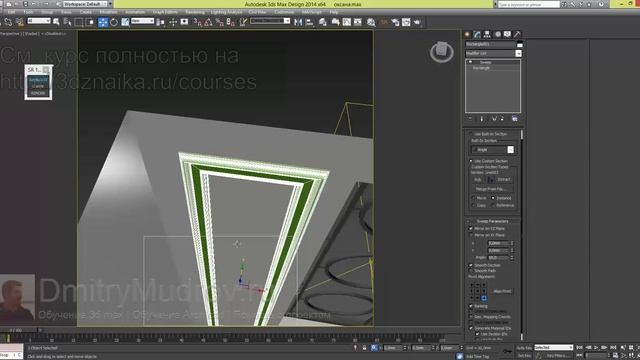Open Select by Name dialog
Image resolution: width=640 pixels, height=360 pixels.
pos(67,22)
